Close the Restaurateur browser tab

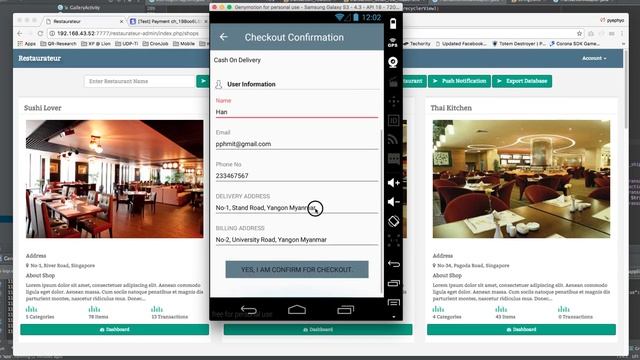click(x=121, y=21)
